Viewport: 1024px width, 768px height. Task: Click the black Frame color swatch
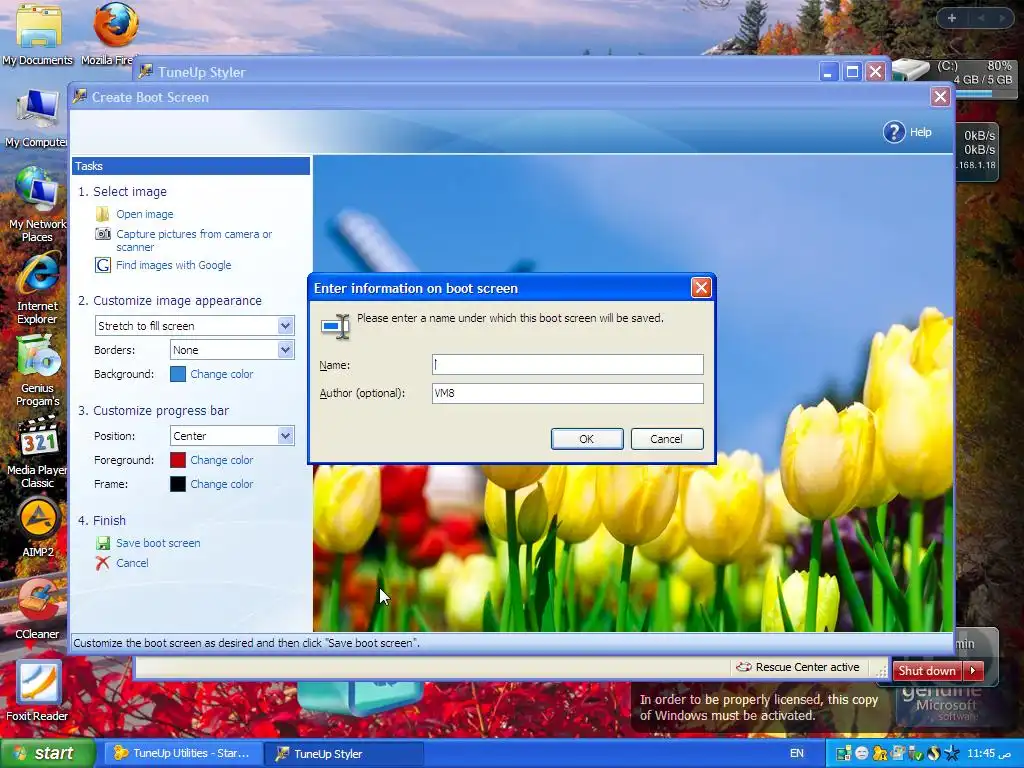(178, 484)
